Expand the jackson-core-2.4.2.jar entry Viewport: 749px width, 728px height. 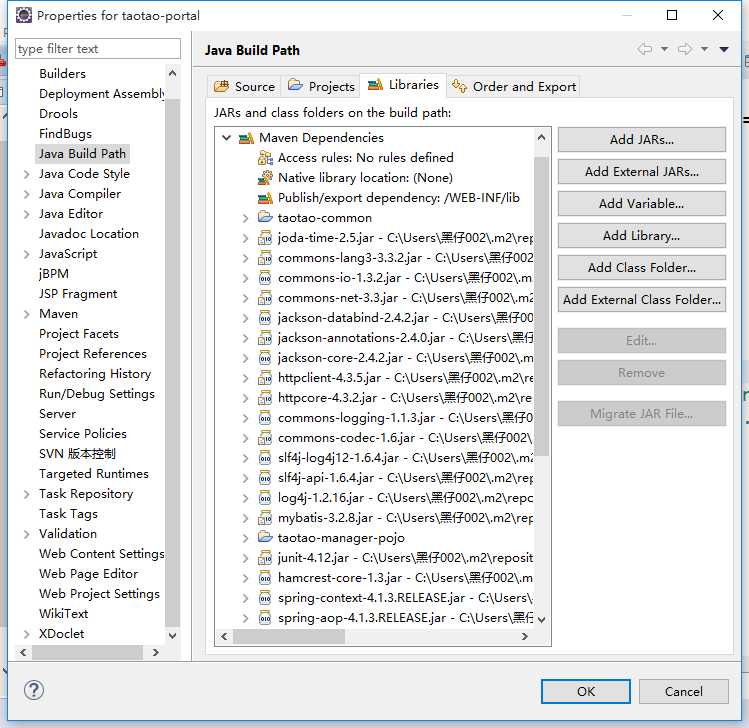tap(246, 358)
